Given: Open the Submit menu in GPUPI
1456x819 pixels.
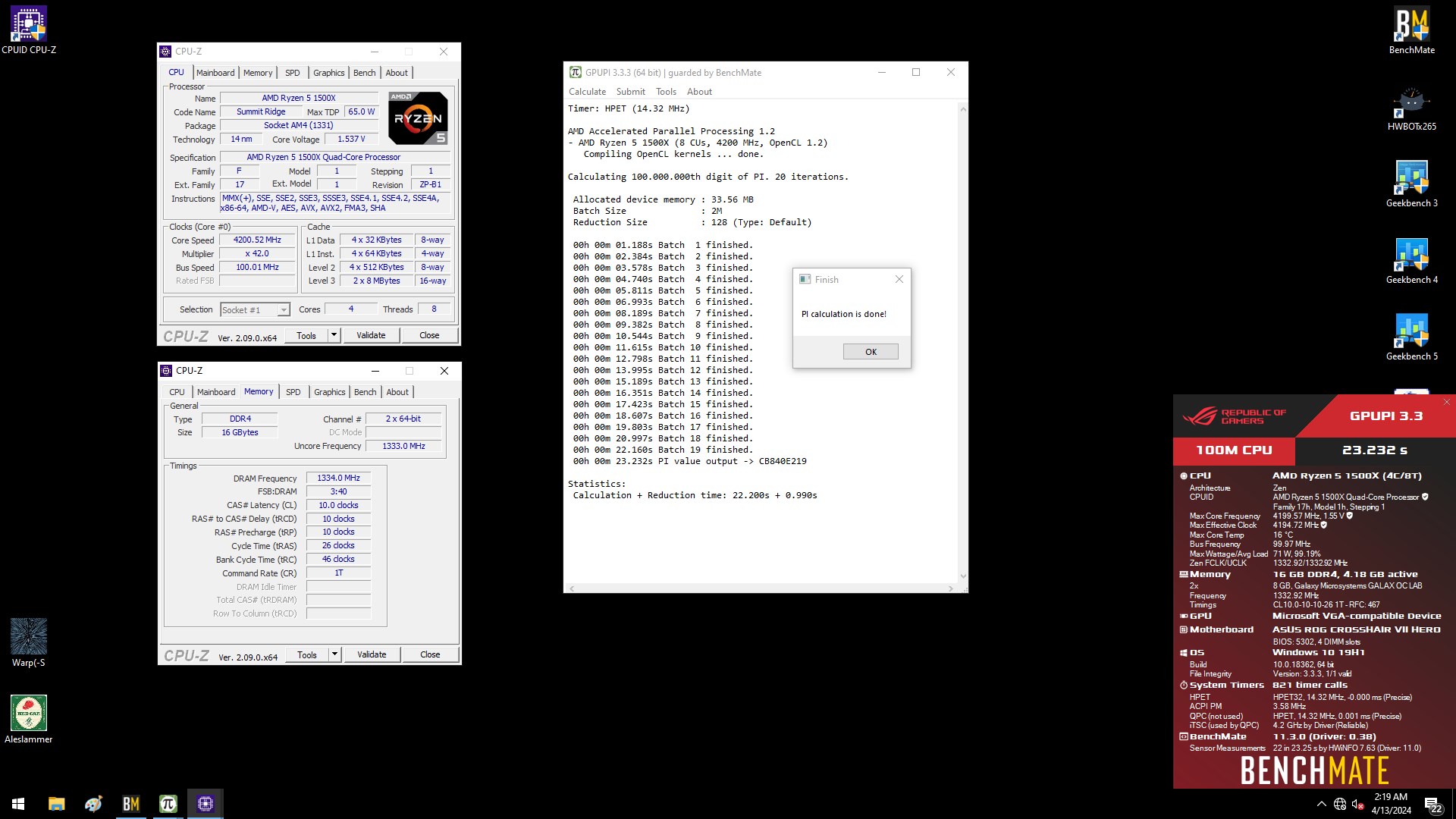Looking at the screenshot, I should (x=630, y=92).
